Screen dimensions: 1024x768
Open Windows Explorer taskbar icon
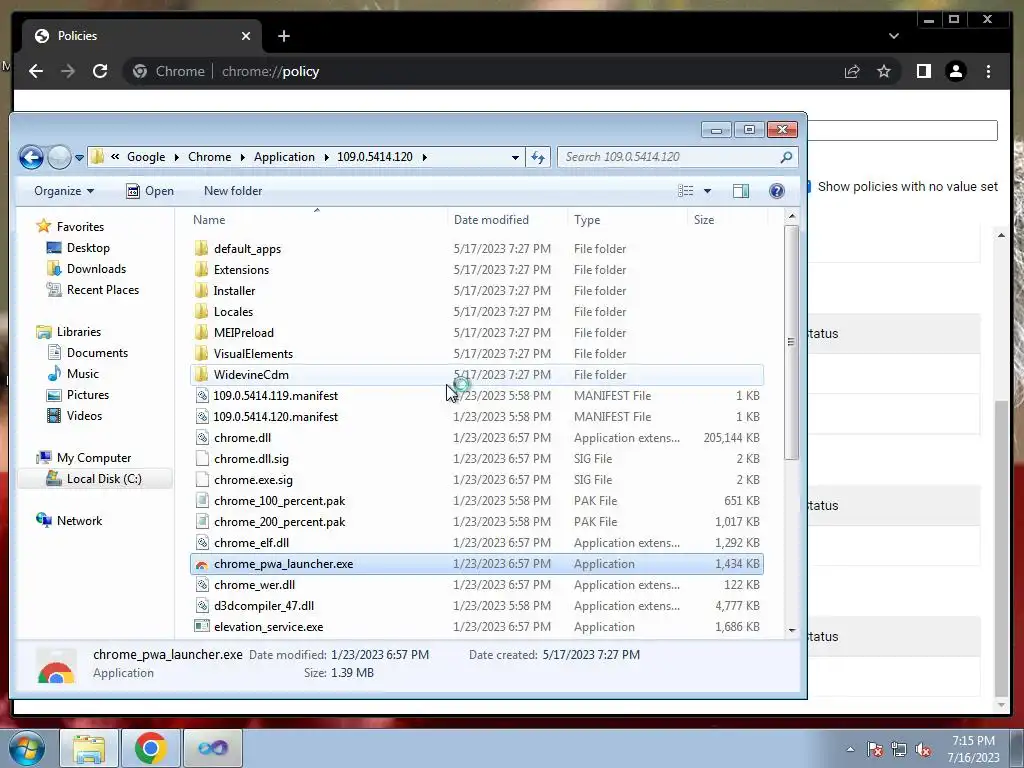coord(89,748)
